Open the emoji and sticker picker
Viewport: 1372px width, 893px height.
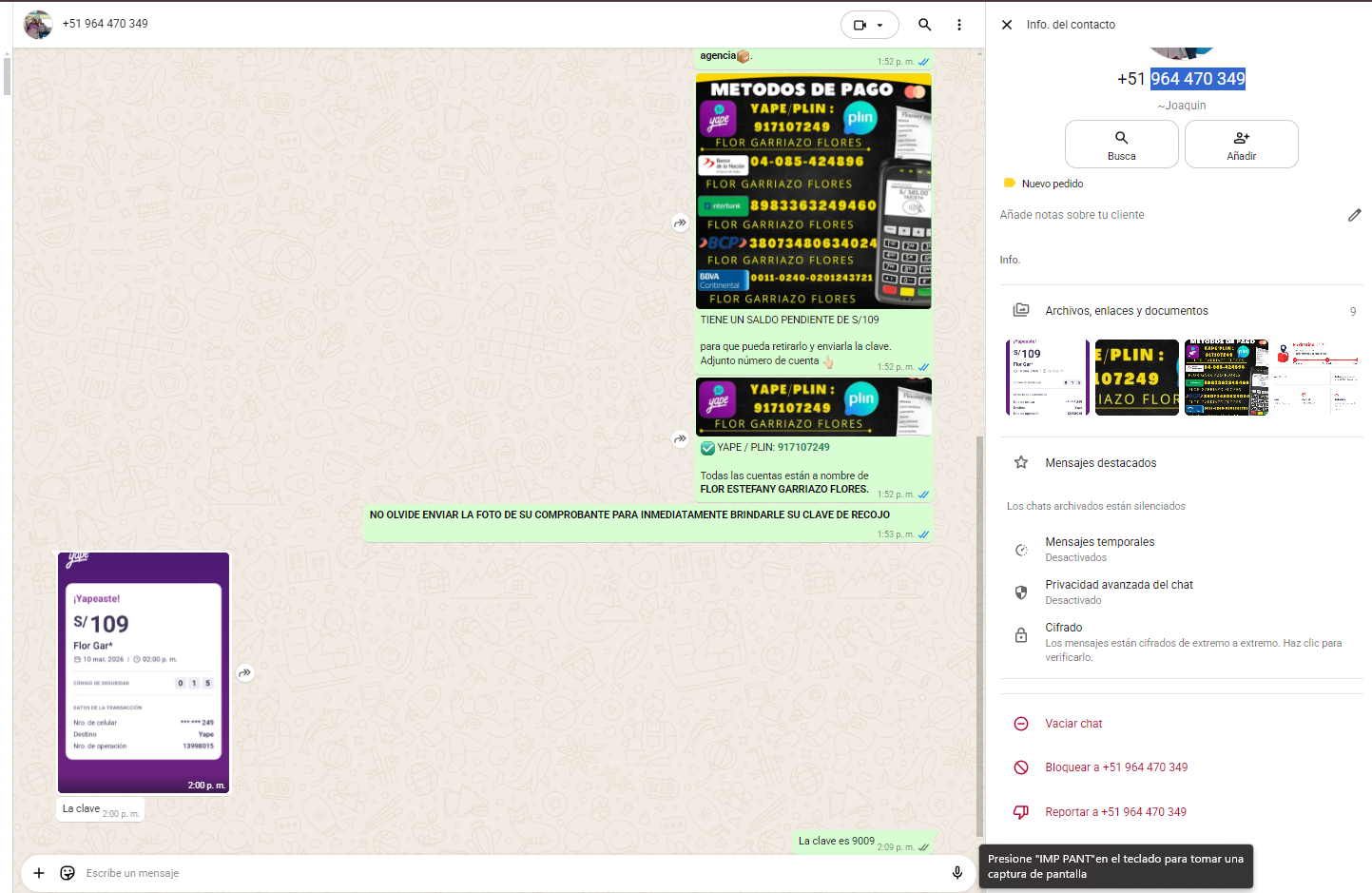coord(68,873)
